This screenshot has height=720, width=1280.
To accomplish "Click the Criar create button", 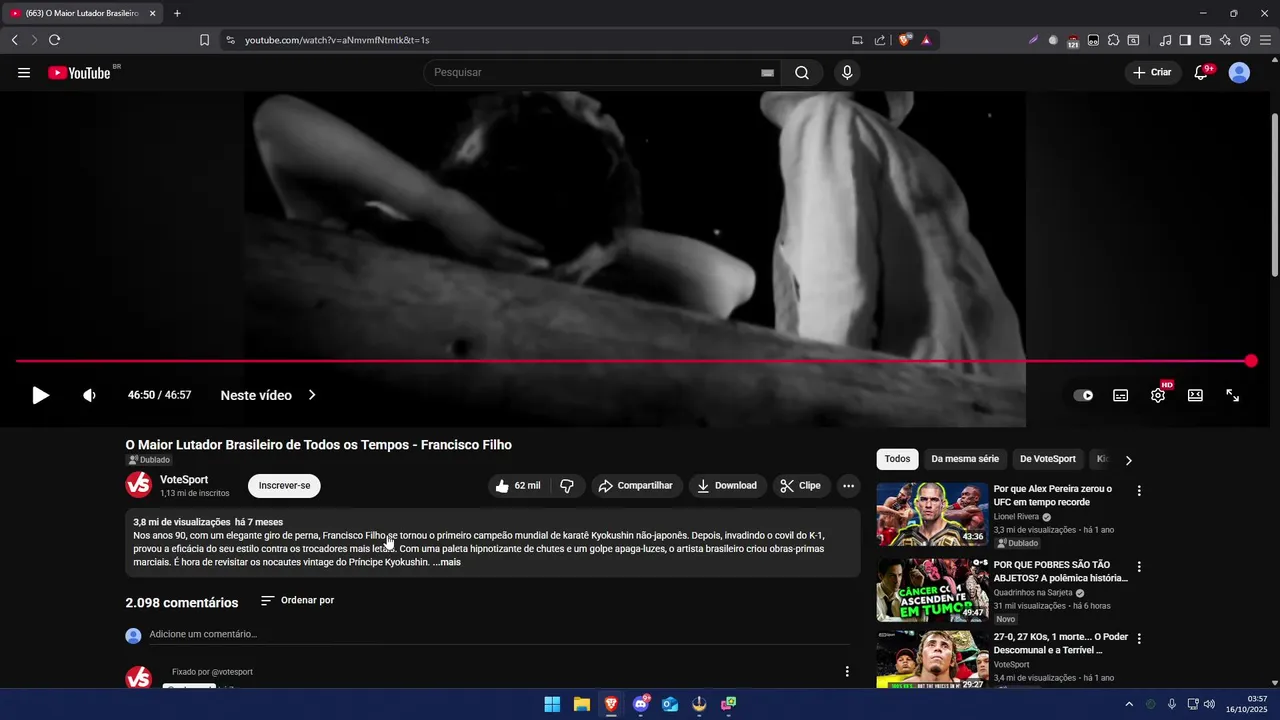I will coord(1151,73).
